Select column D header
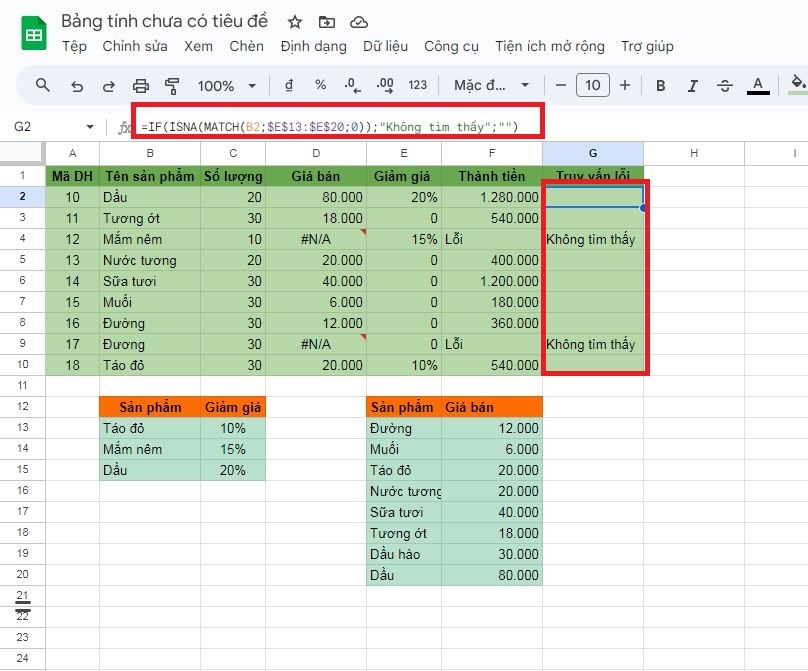 [x=316, y=153]
